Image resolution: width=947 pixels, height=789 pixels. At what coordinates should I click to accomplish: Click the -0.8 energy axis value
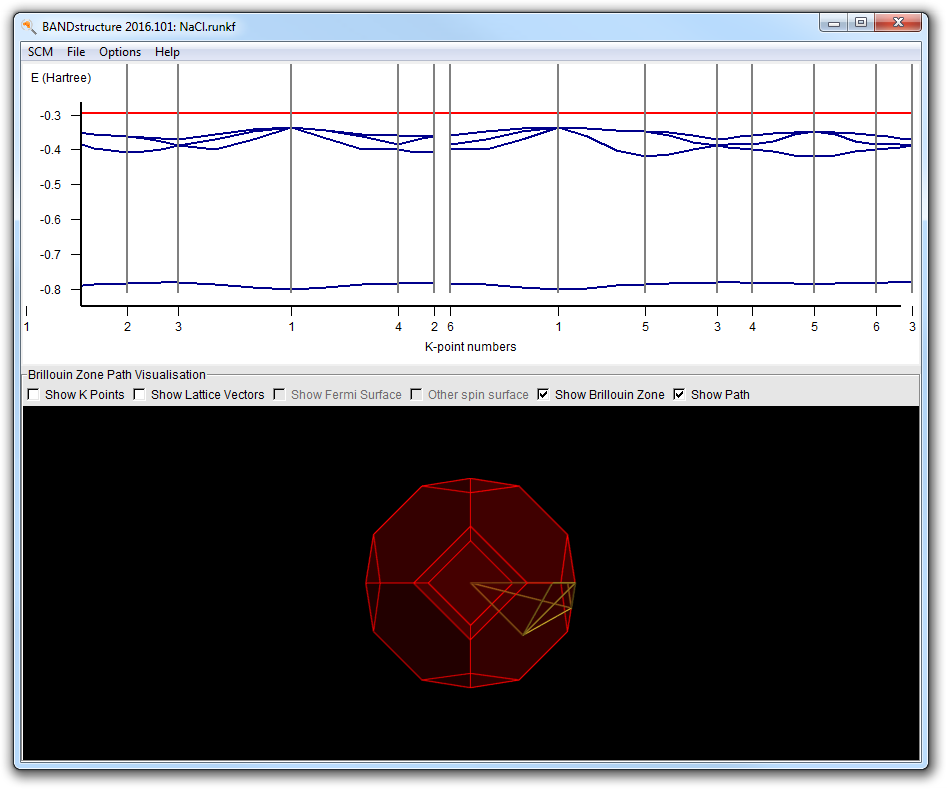(51, 289)
